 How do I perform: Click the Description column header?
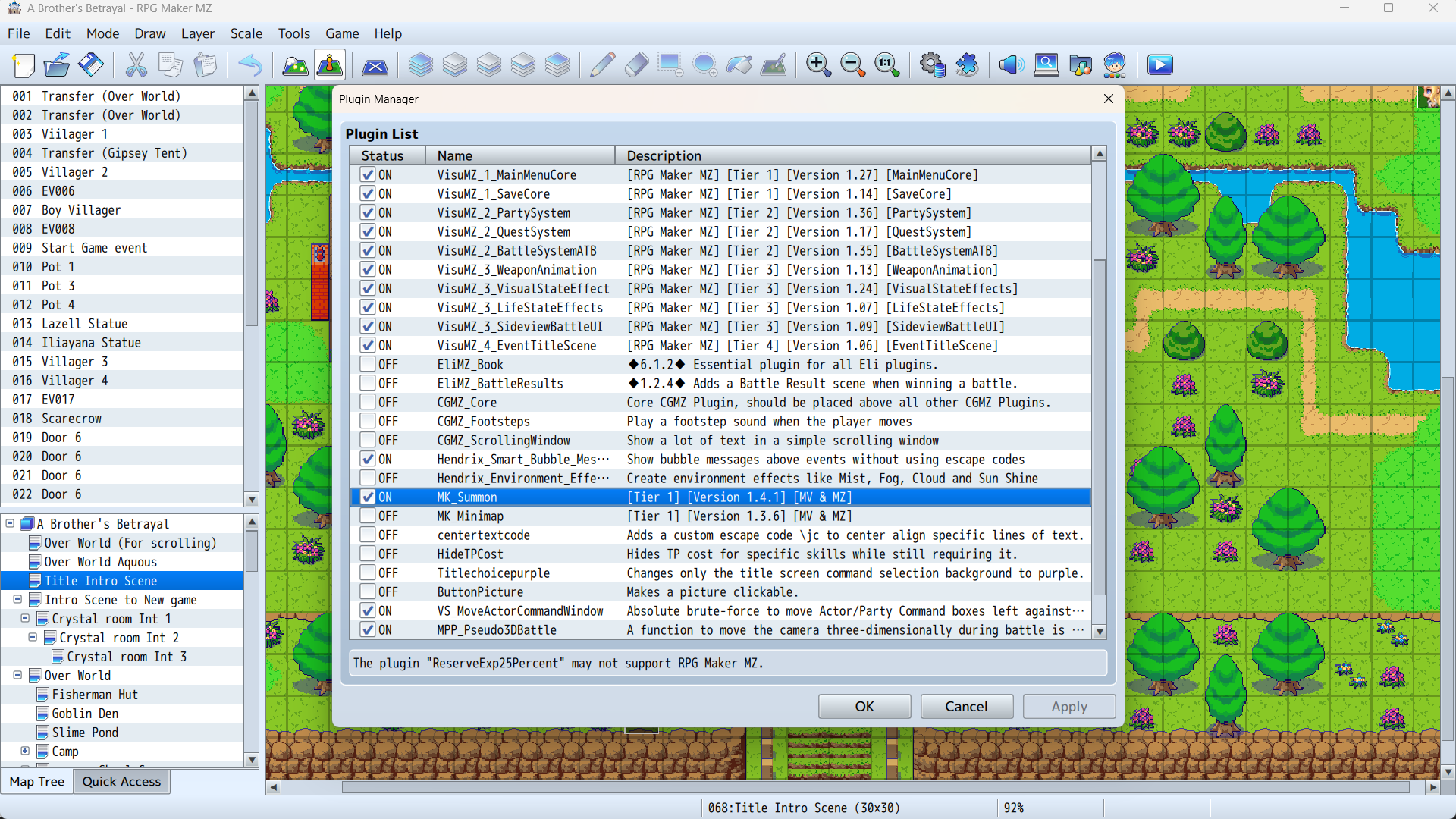tap(853, 155)
